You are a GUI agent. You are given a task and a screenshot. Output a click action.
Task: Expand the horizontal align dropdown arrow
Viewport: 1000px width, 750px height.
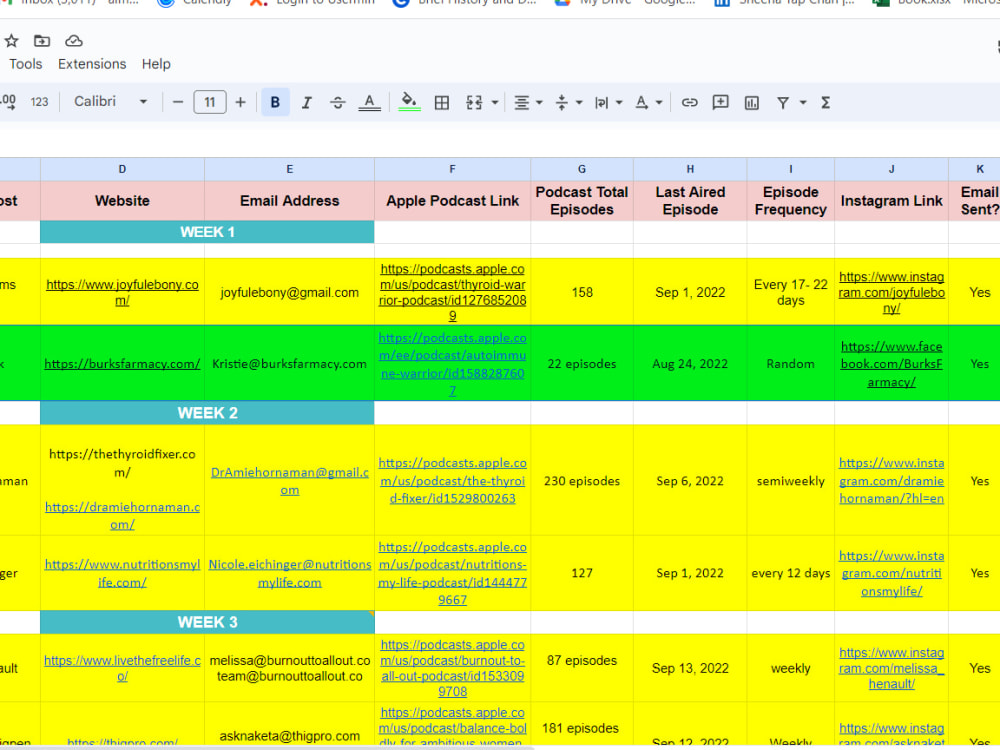click(540, 102)
